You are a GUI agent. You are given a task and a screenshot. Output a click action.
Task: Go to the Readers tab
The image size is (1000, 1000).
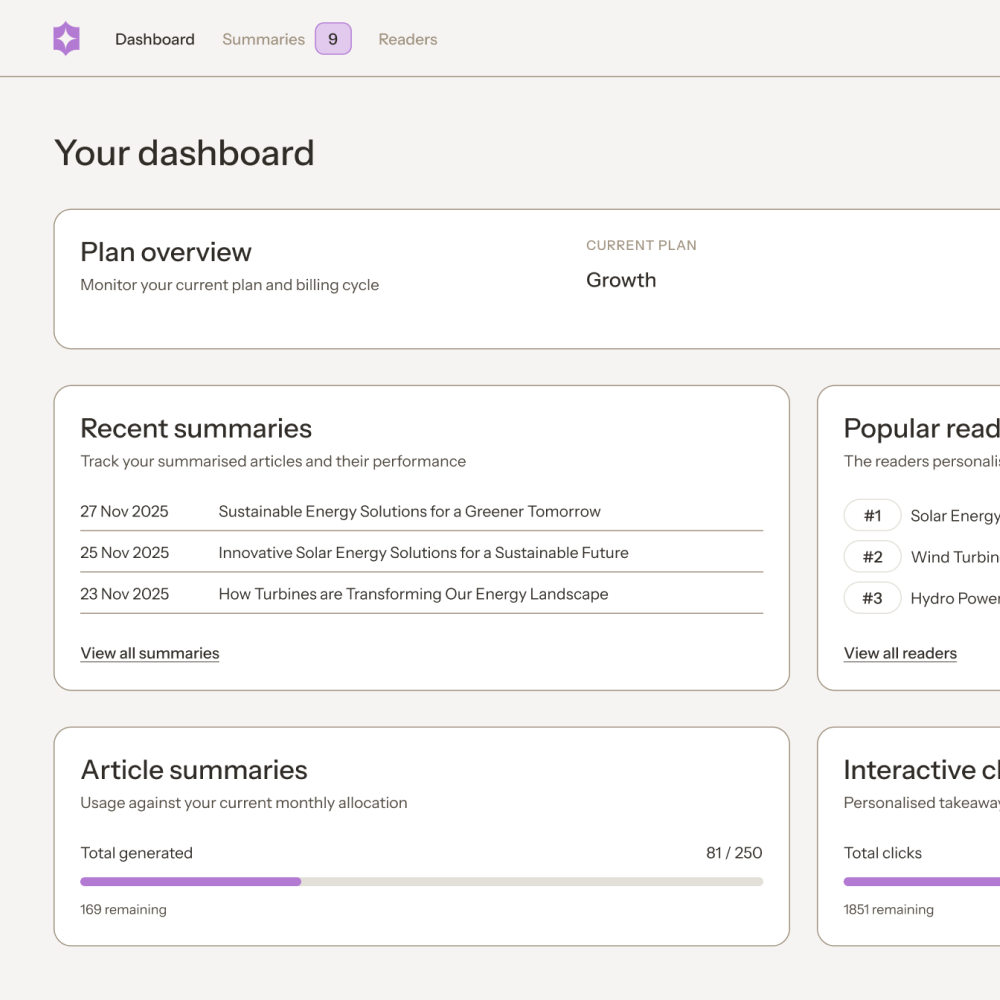tap(408, 40)
